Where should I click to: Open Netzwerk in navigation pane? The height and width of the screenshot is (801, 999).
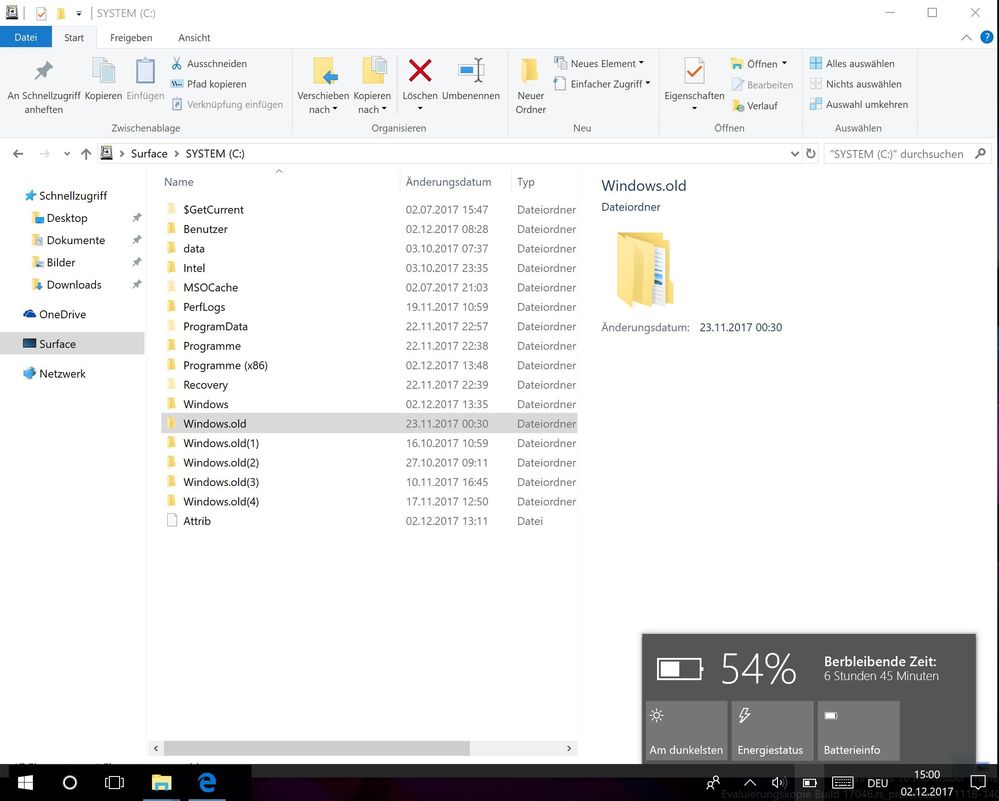click(x=62, y=373)
